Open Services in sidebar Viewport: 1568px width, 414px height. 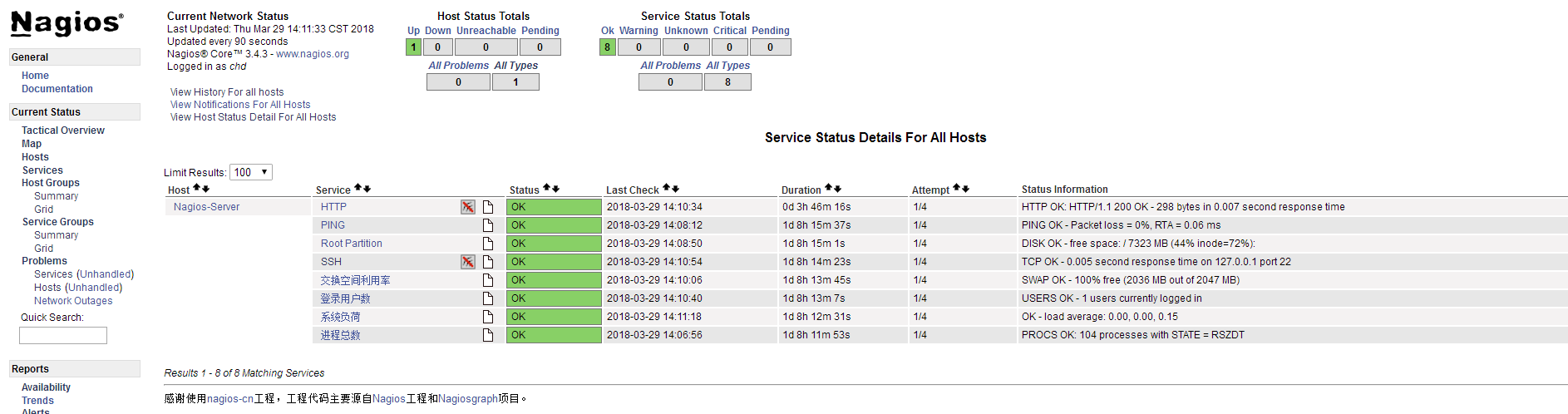(42, 170)
